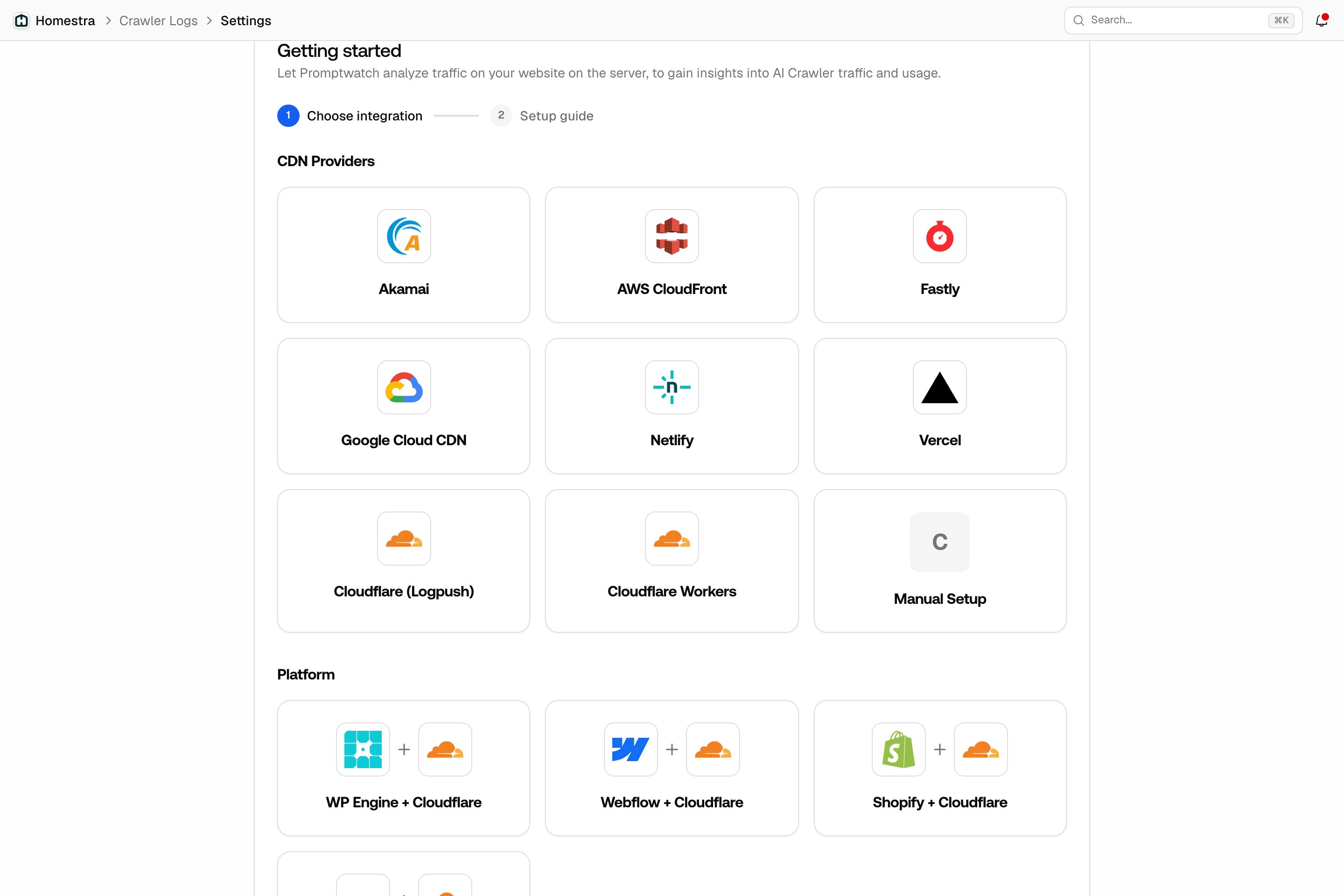Image resolution: width=1344 pixels, height=896 pixels.
Task: Open notifications bell icon
Action: click(x=1321, y=21)
